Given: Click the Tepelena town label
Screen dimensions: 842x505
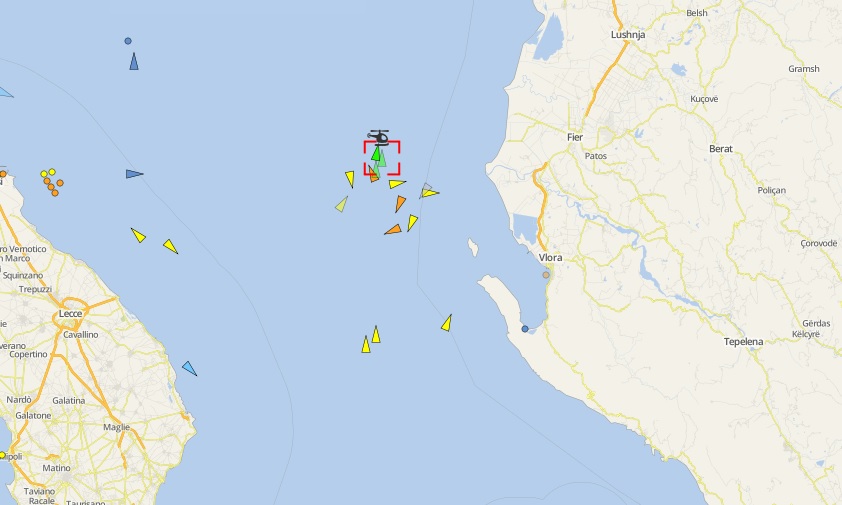Looking at the screenshot, I should coord(743,342).
